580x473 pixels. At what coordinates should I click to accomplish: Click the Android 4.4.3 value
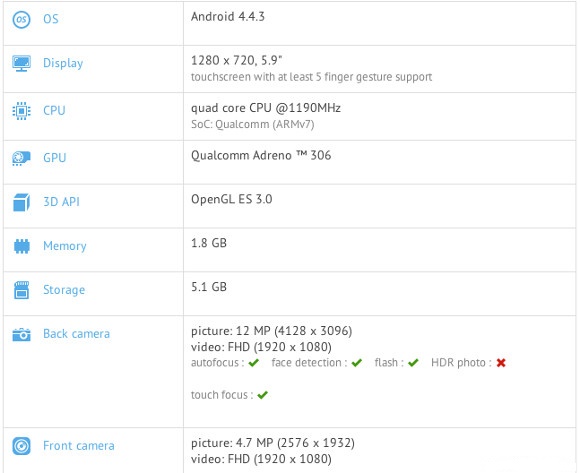tap(228, 17)
